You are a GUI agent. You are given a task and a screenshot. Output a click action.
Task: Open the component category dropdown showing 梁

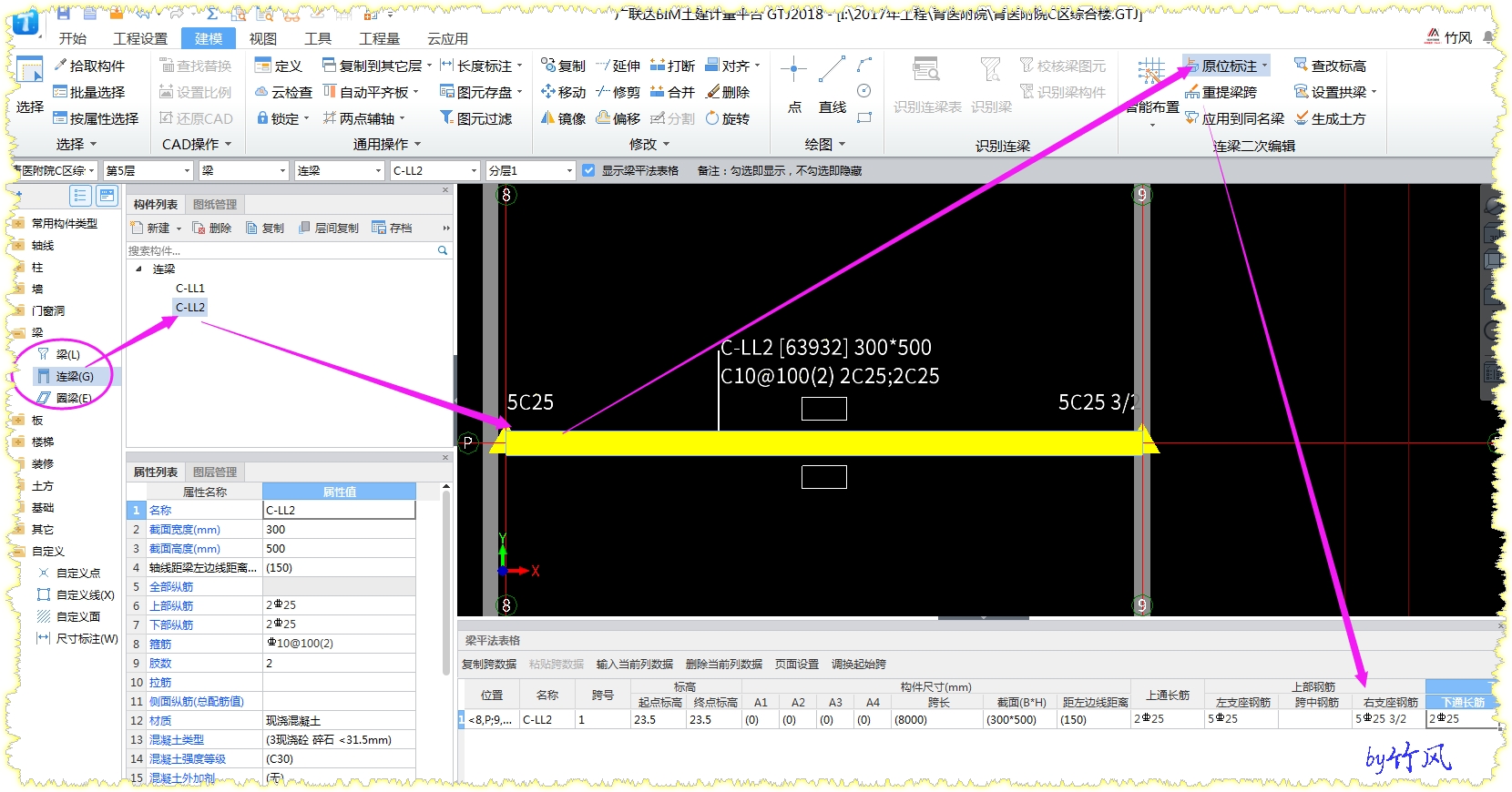point(244,170)
